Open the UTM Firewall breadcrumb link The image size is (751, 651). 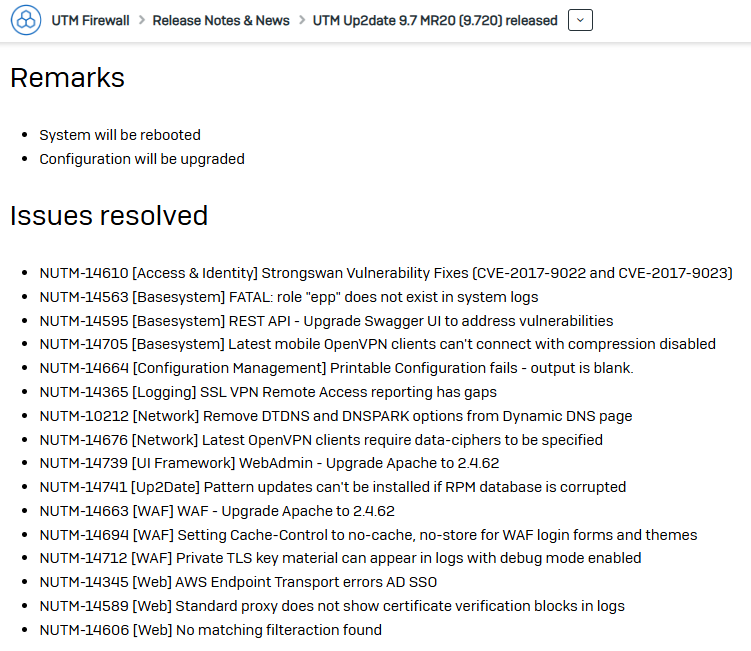91,21
